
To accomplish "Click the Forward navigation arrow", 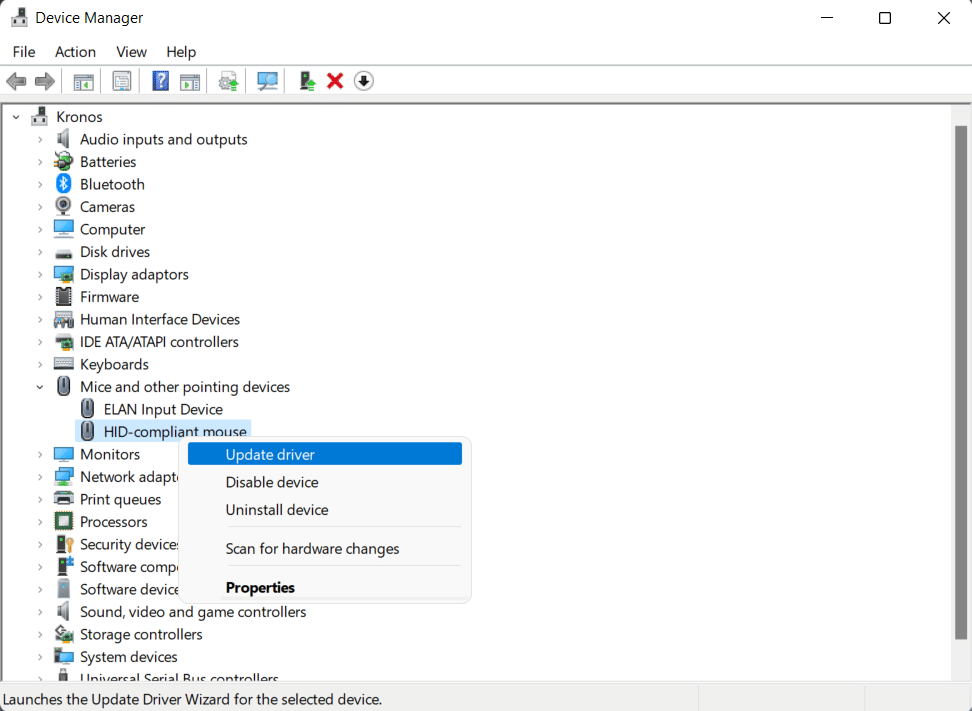I will click(45, 80).
